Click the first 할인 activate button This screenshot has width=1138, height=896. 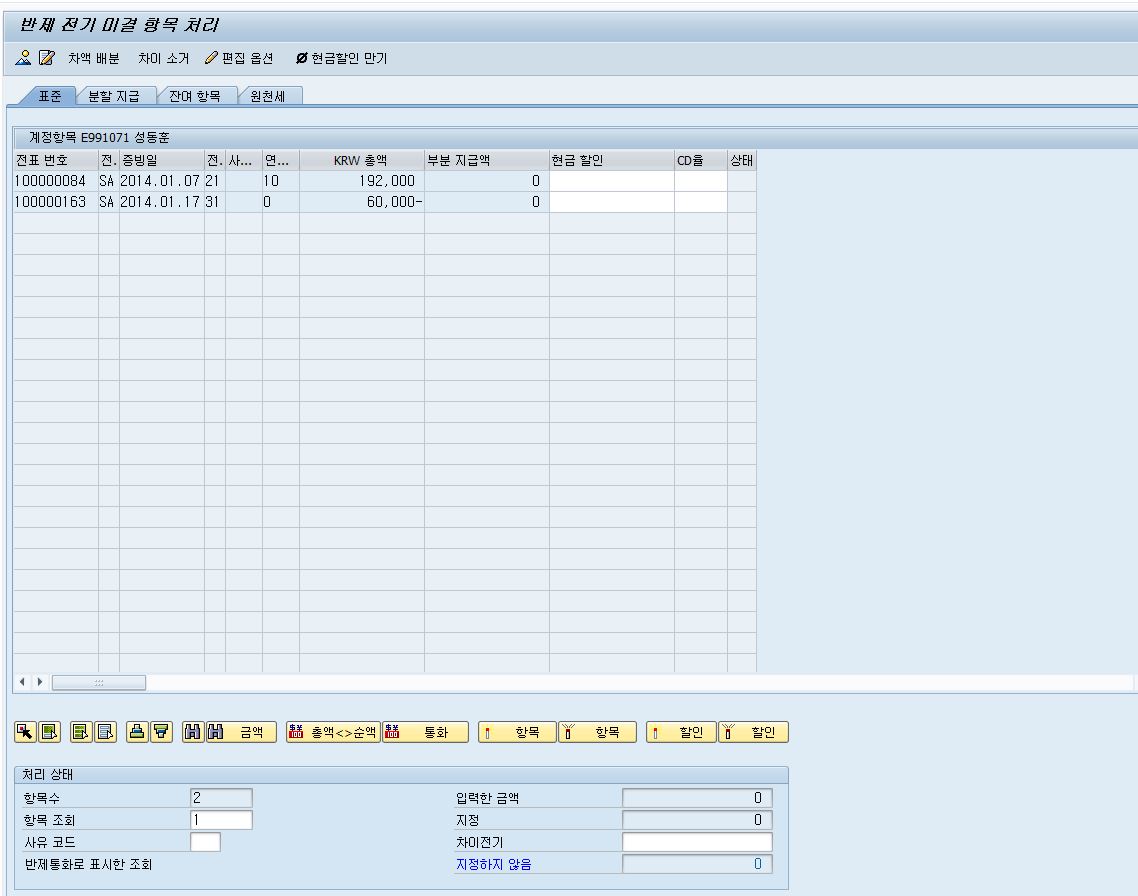pos(680,733)
